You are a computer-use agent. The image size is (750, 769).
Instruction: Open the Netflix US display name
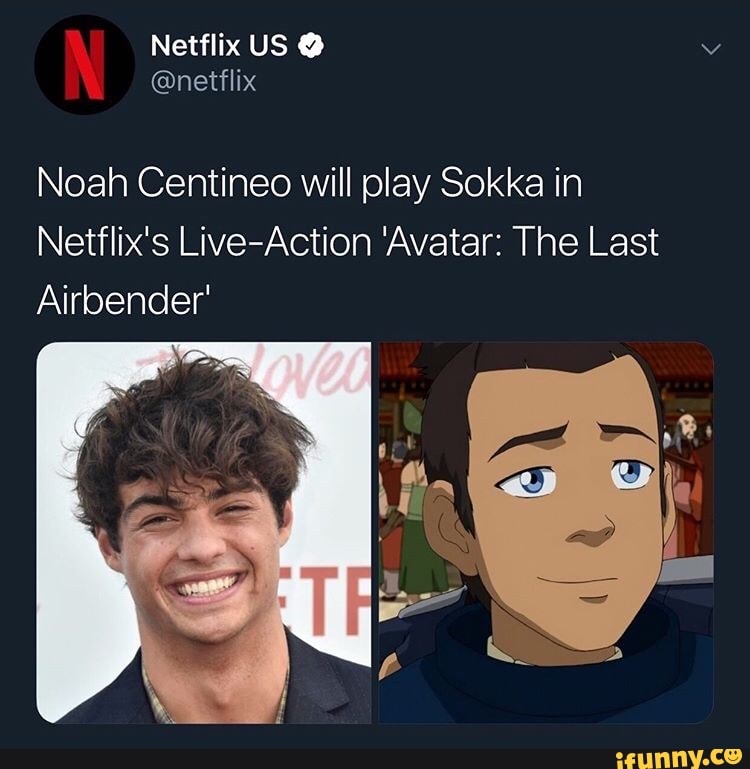tap(219, 46)
